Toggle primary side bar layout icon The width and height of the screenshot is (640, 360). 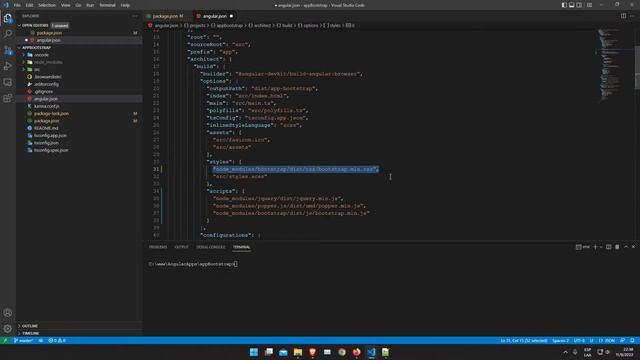coord(564,5)
